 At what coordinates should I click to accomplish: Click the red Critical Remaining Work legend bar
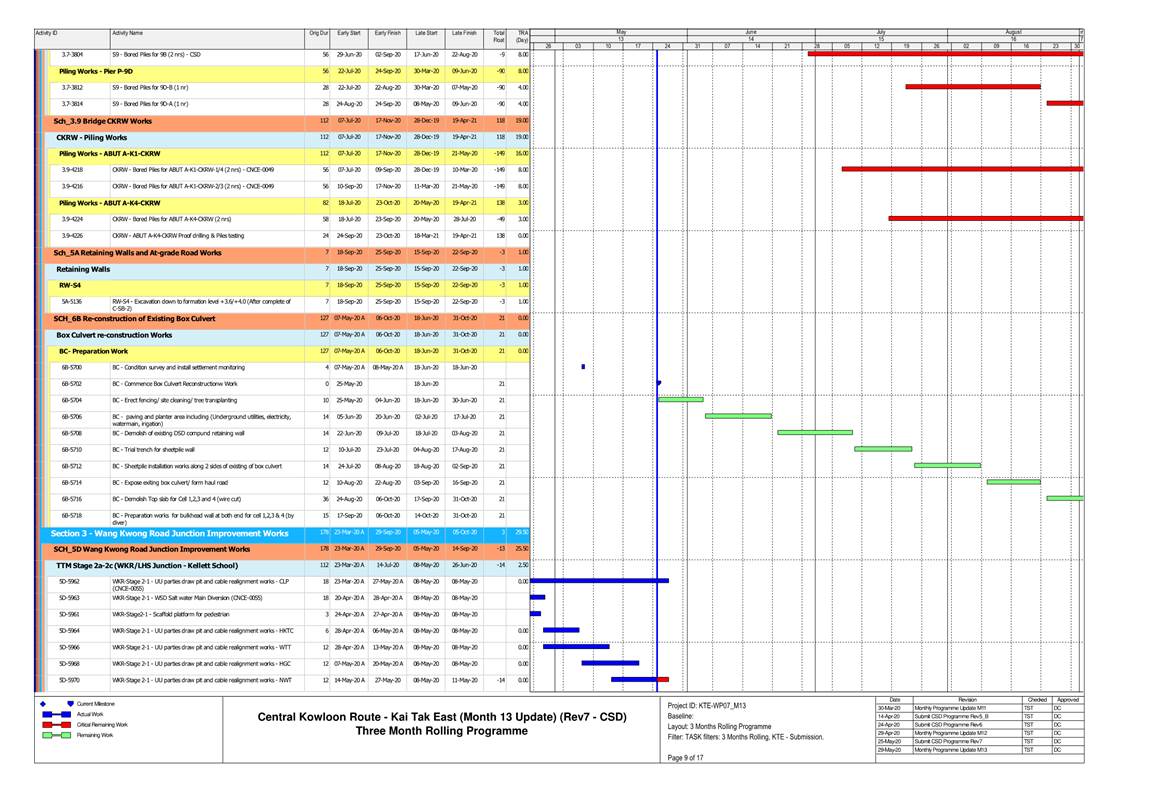(x=58, y=724)
